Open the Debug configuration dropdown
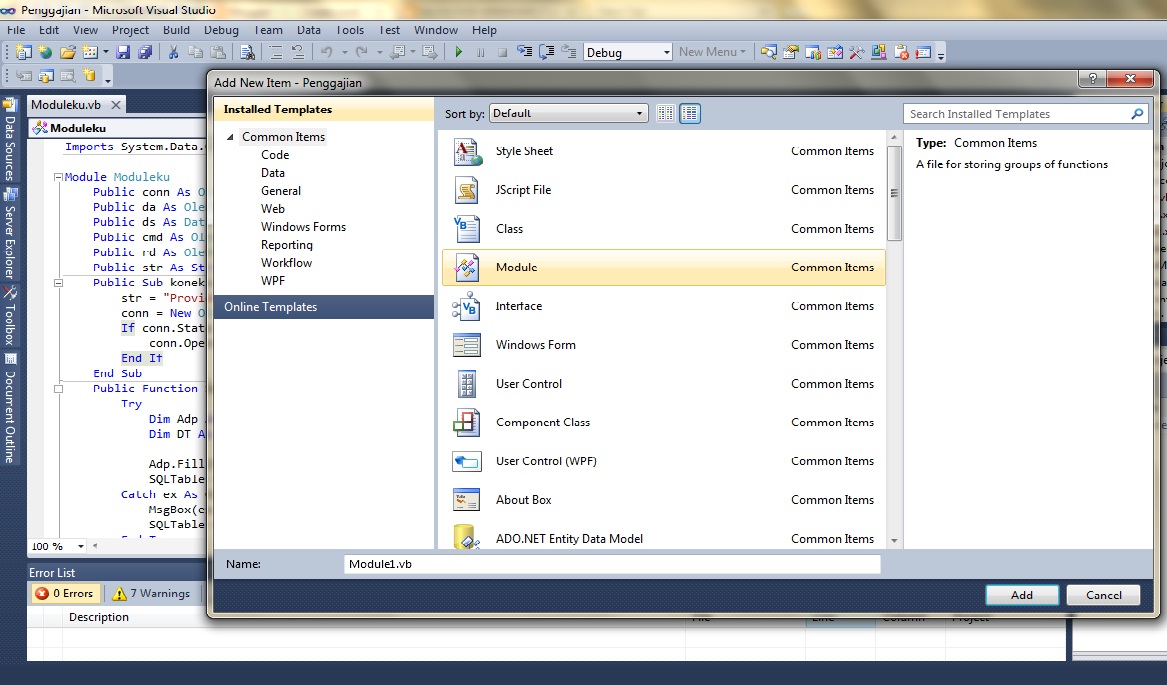 [667, 51]
